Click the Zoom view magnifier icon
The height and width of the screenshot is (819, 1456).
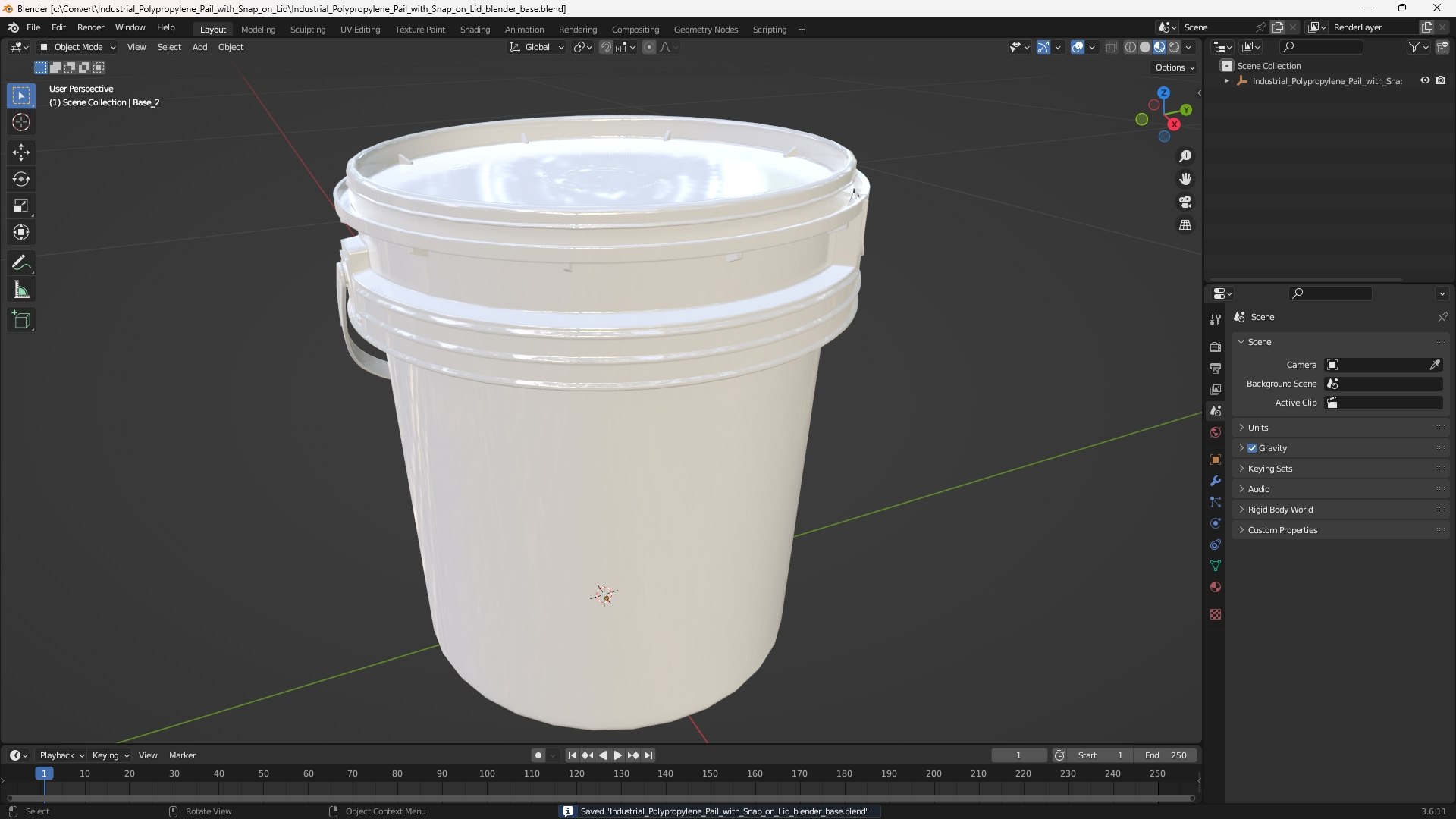pos(1185,156)
